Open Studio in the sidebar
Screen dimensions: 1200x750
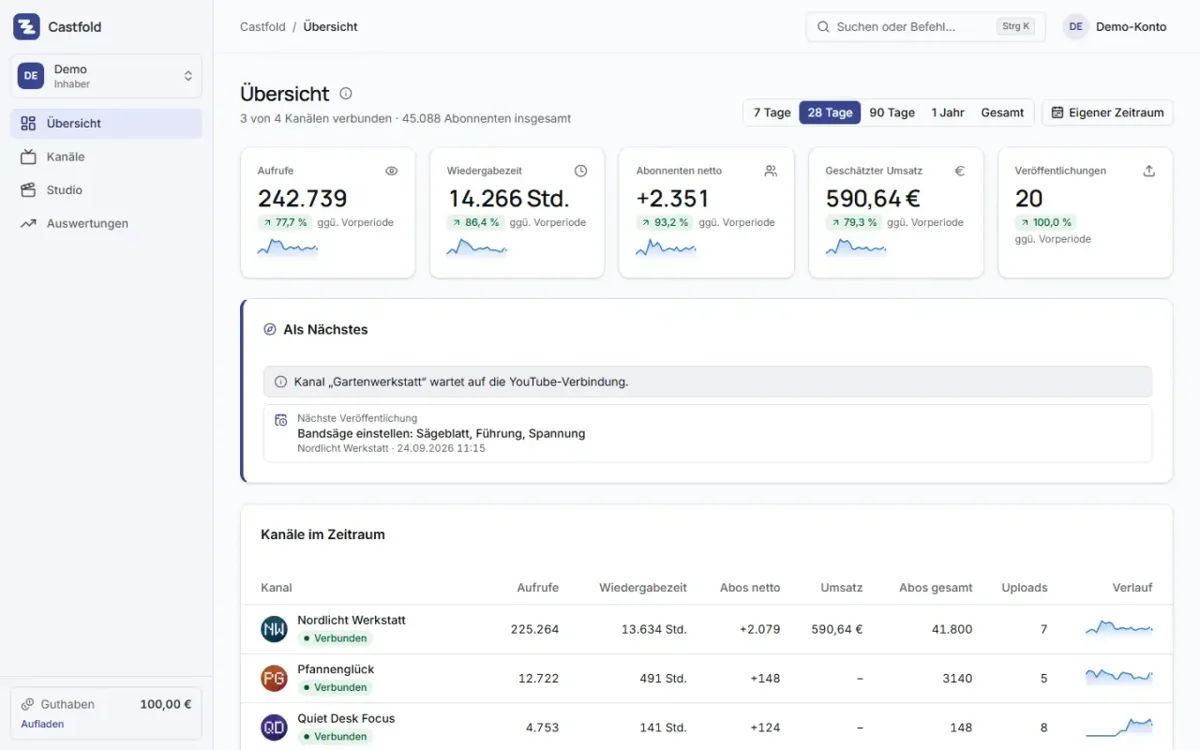(106, 190)
